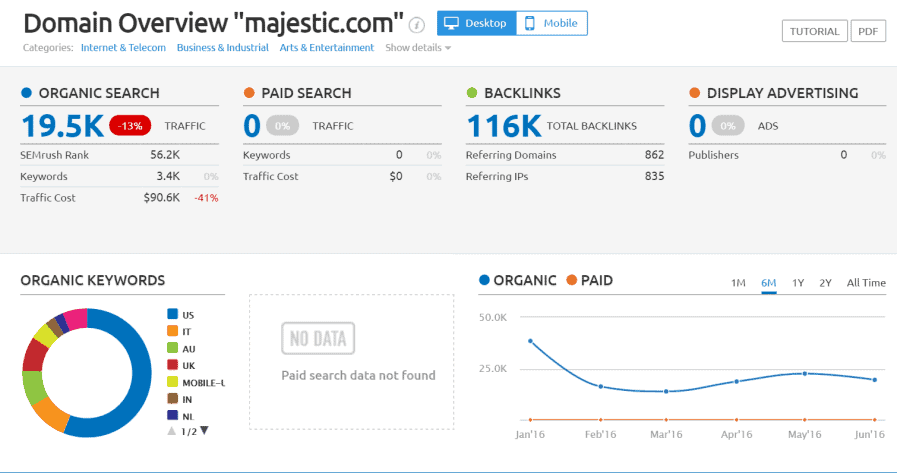Switch to Mobile view
The height and width of the screenshot is (473, 897).
click(x=551, y=23)
